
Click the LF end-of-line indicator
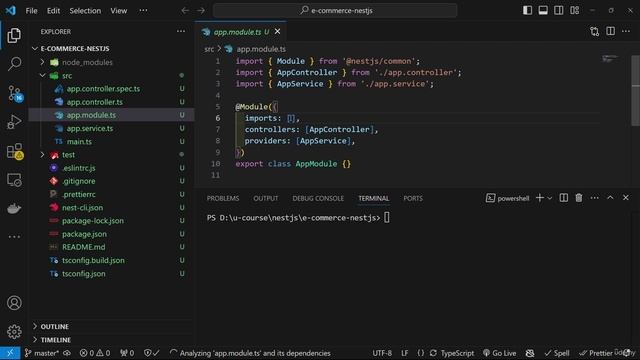pyautogui.click(x=404, y=353)
